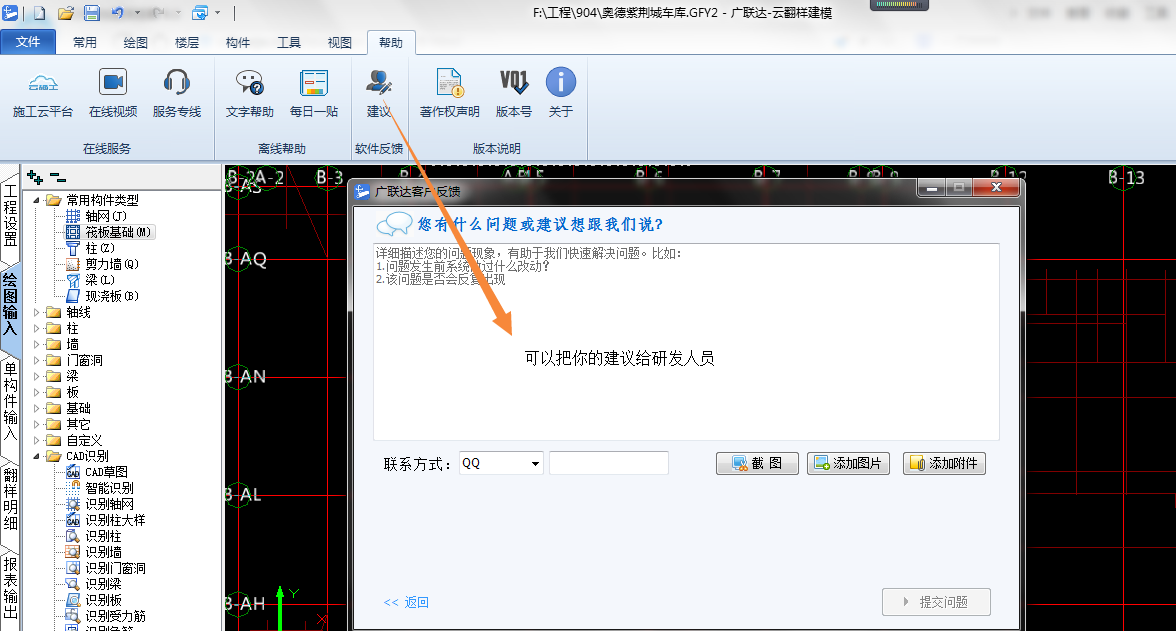
Task: Select 识别轴网 tree item
Action: (109, 503)
